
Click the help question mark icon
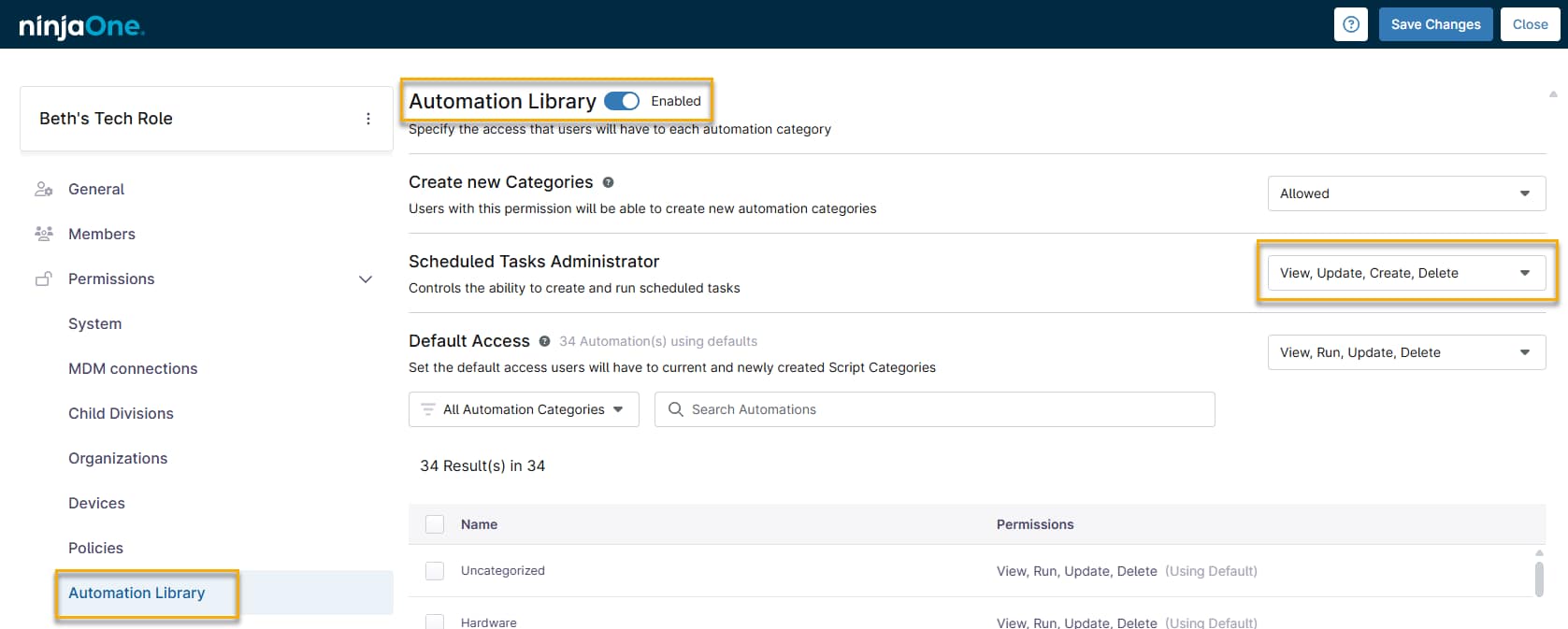(x=1350, y=24)
